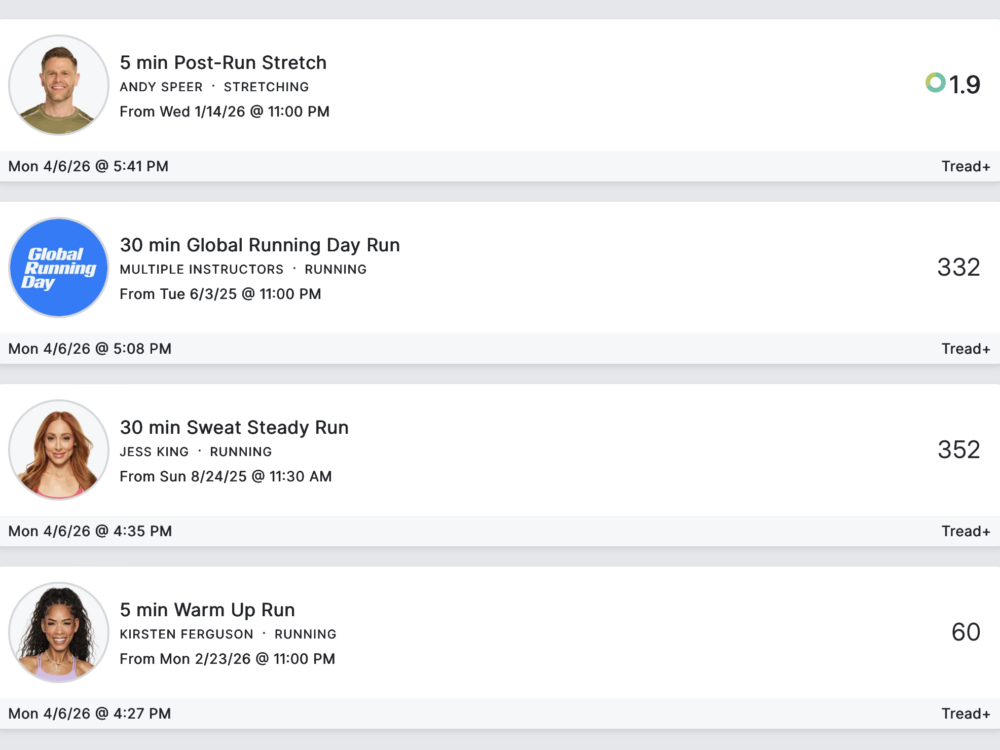Click Tread+ label under Warm Up Run

pyautogui.click(x=965, y=713)
